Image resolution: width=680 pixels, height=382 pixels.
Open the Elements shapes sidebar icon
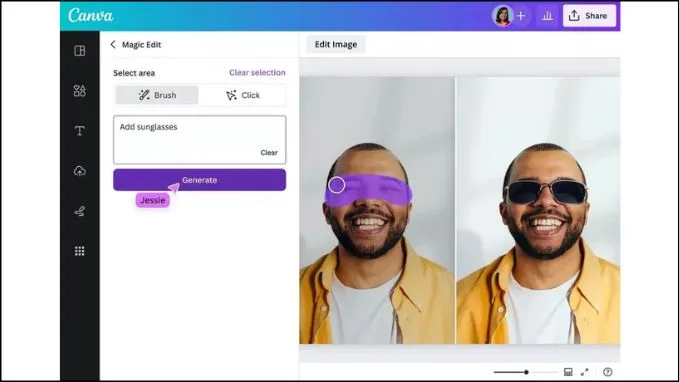point(80,91)
